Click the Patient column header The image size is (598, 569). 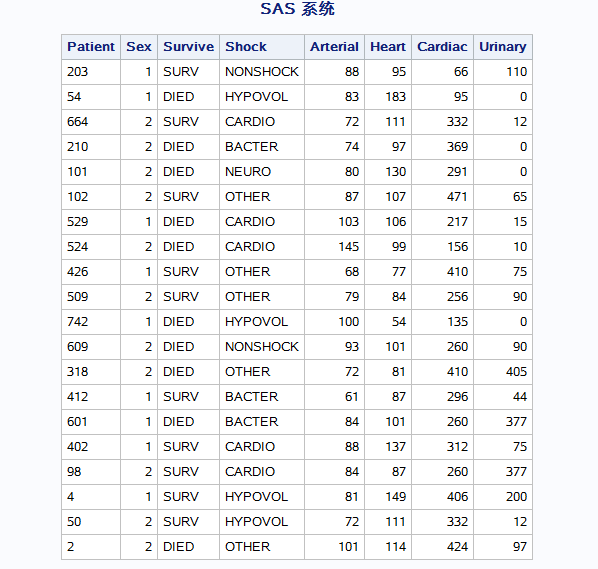pos(91,47)
